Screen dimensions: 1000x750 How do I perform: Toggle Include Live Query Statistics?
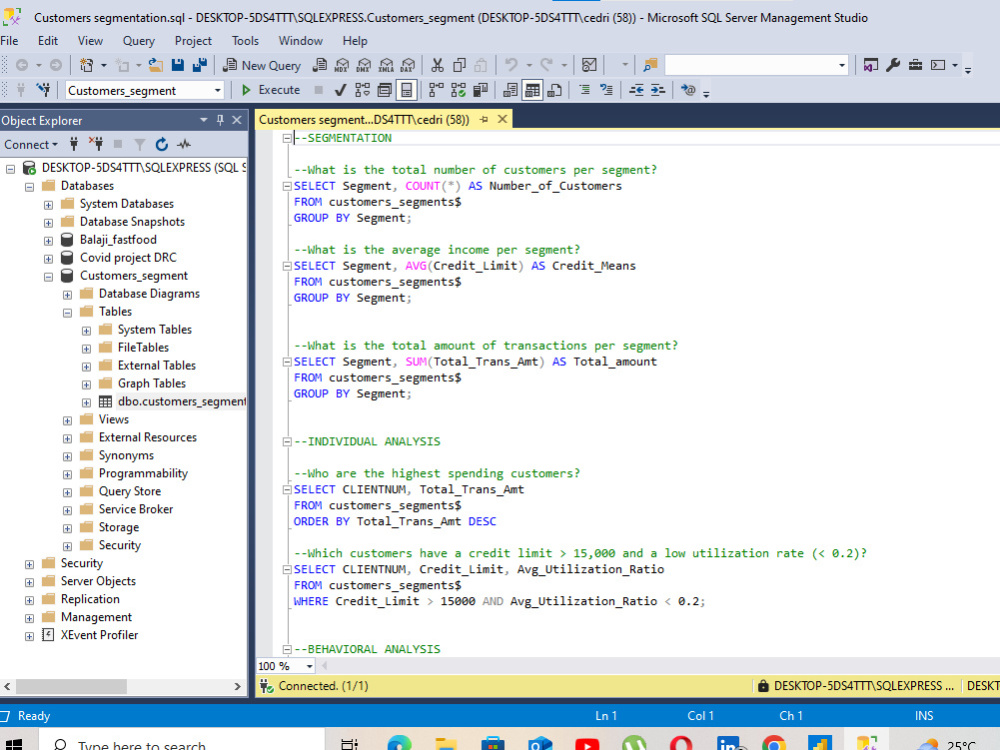(x=459, y=90)
